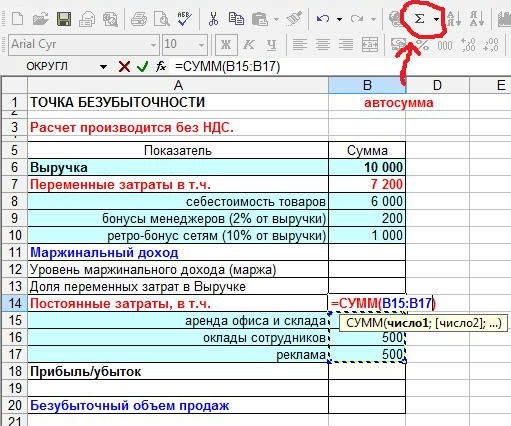Expand the AutoSum functions dropdown arrow
511x426 pixels.
436,19
